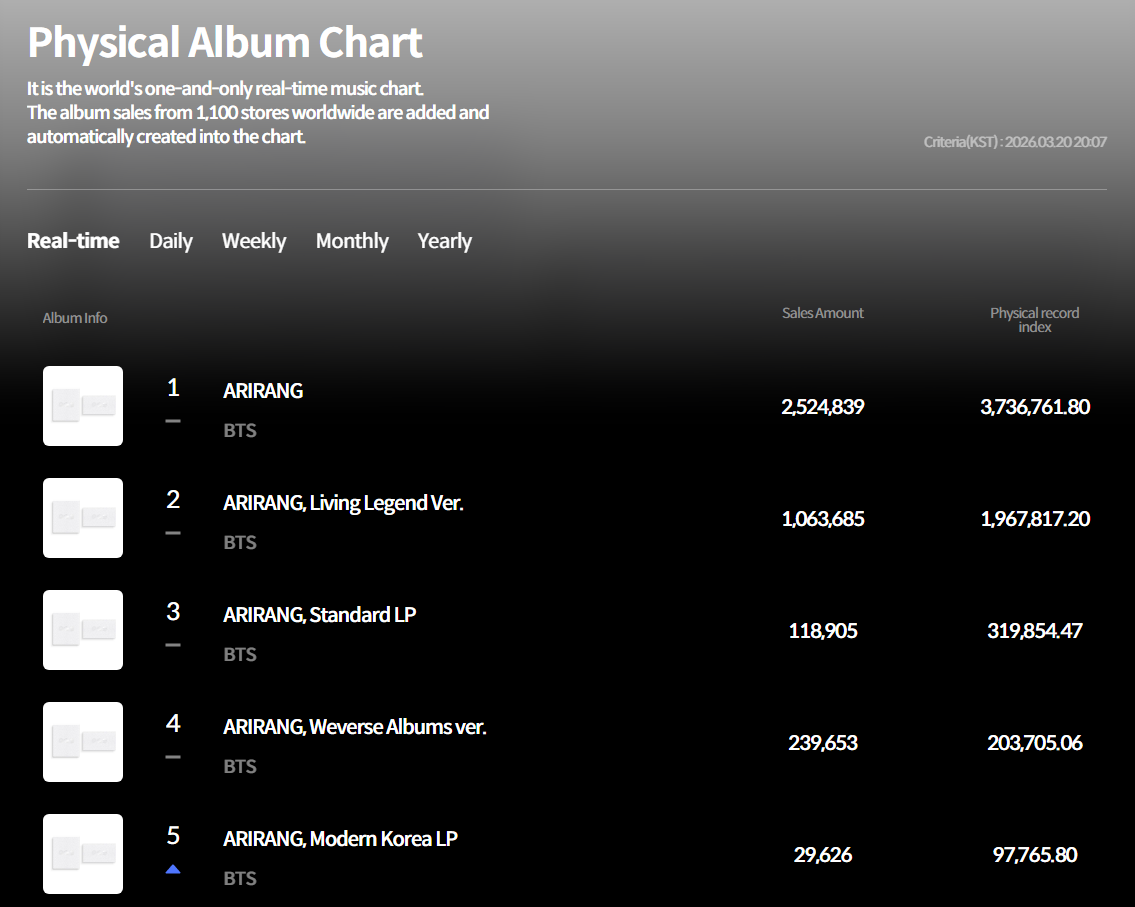Switch to the Weekly chart tab
The image size is (1135, 907).
click(x=254, y=241)
